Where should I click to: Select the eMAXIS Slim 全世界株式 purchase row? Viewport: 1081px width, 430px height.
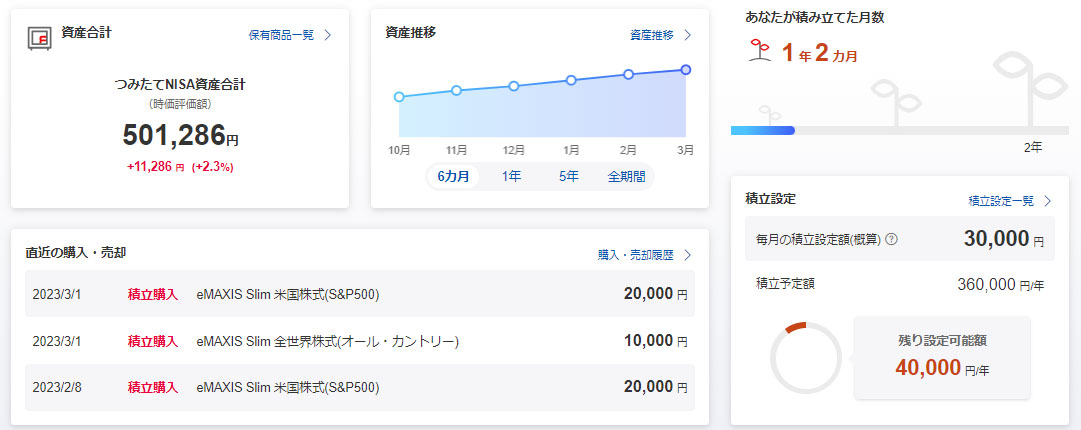point(360,341)
